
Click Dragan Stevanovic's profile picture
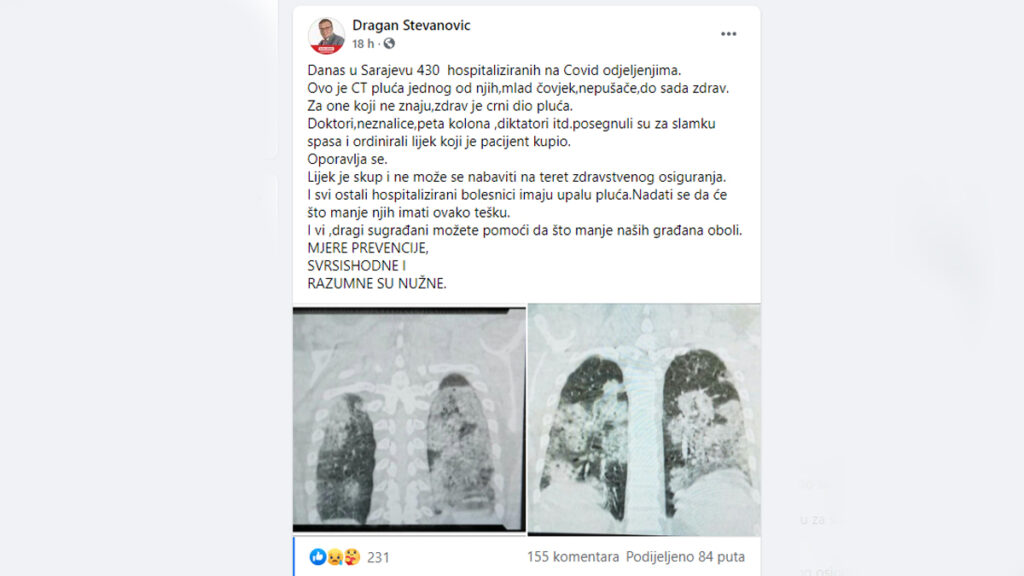coord(327,35)
